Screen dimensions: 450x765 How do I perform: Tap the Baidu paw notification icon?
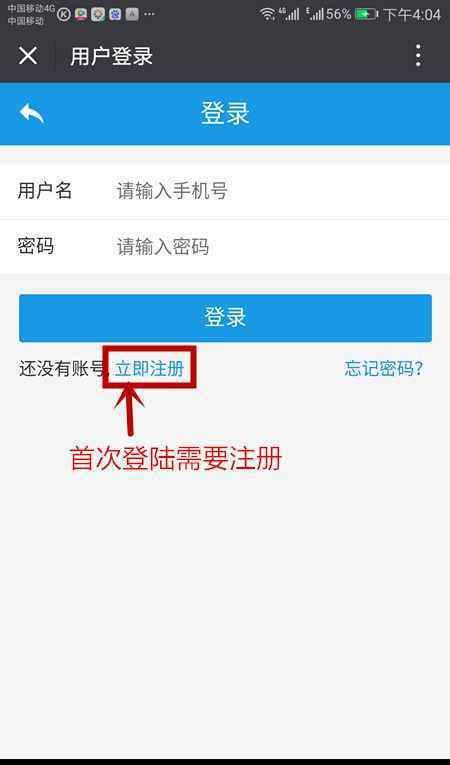(x=115, y=15)
